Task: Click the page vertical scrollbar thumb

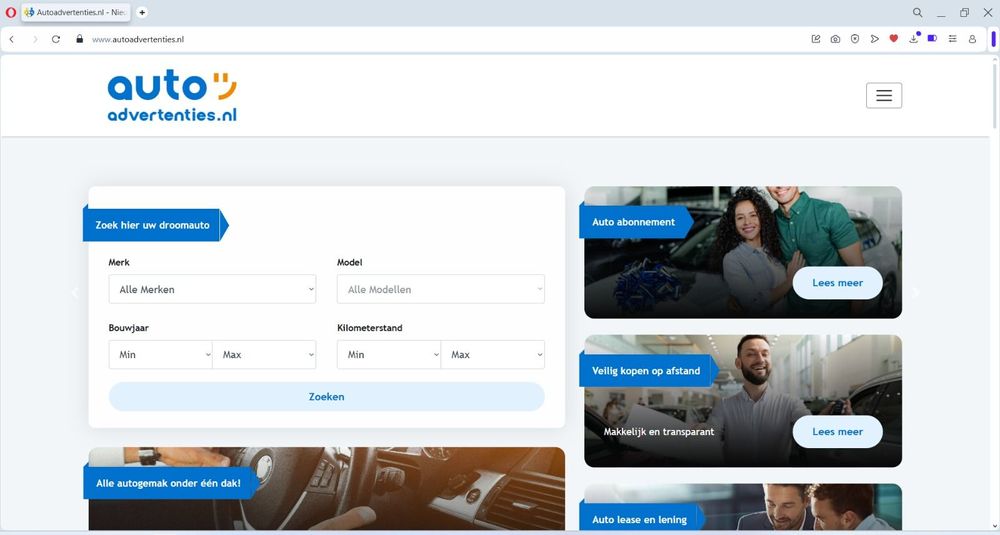Action: coord(994,96)
